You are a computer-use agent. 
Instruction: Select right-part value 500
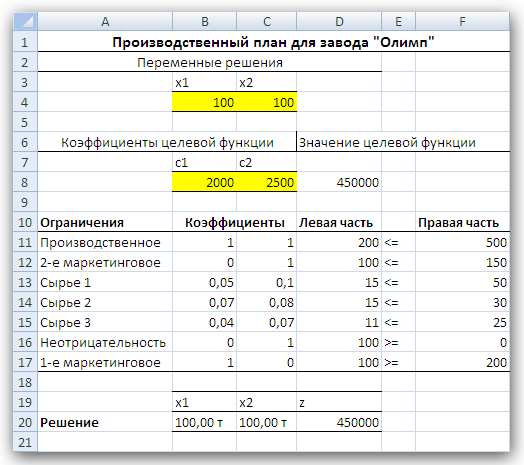463,242
